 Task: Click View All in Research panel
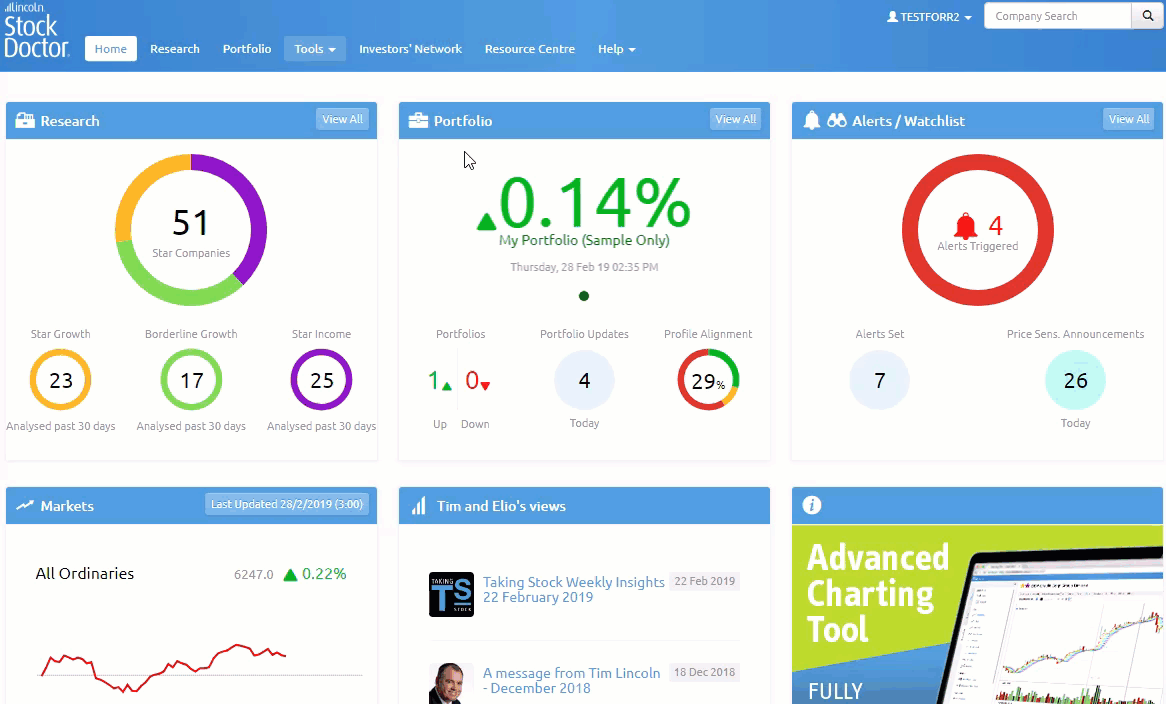(x=342, y=119)
